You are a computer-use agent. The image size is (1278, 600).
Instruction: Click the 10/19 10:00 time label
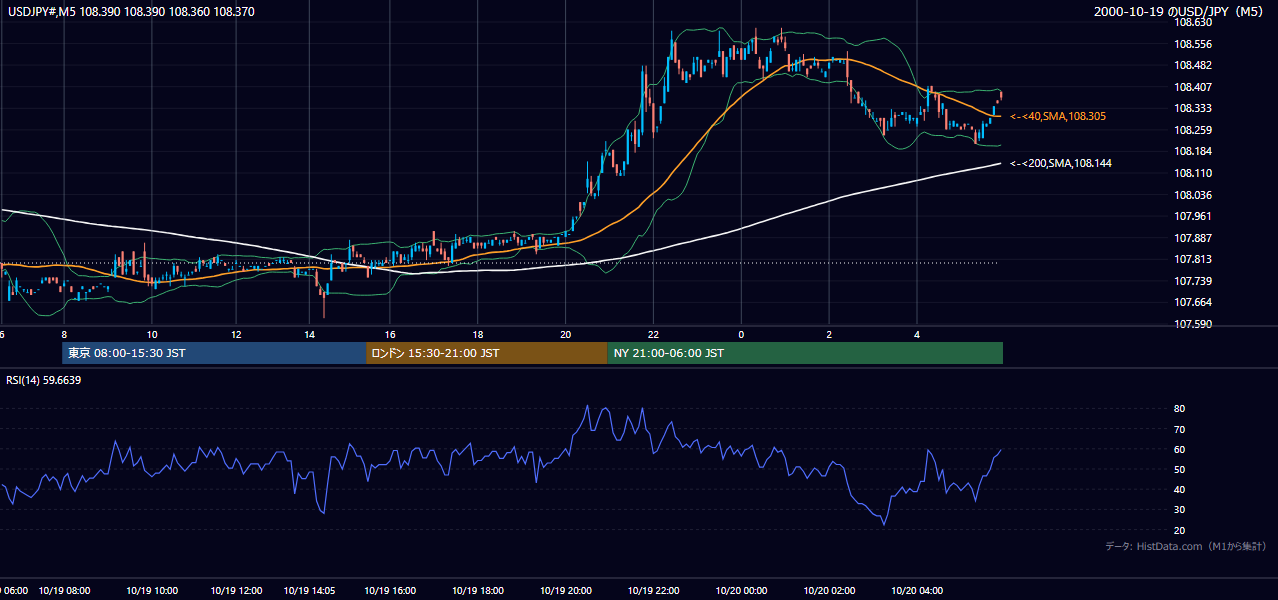[152, 591]
